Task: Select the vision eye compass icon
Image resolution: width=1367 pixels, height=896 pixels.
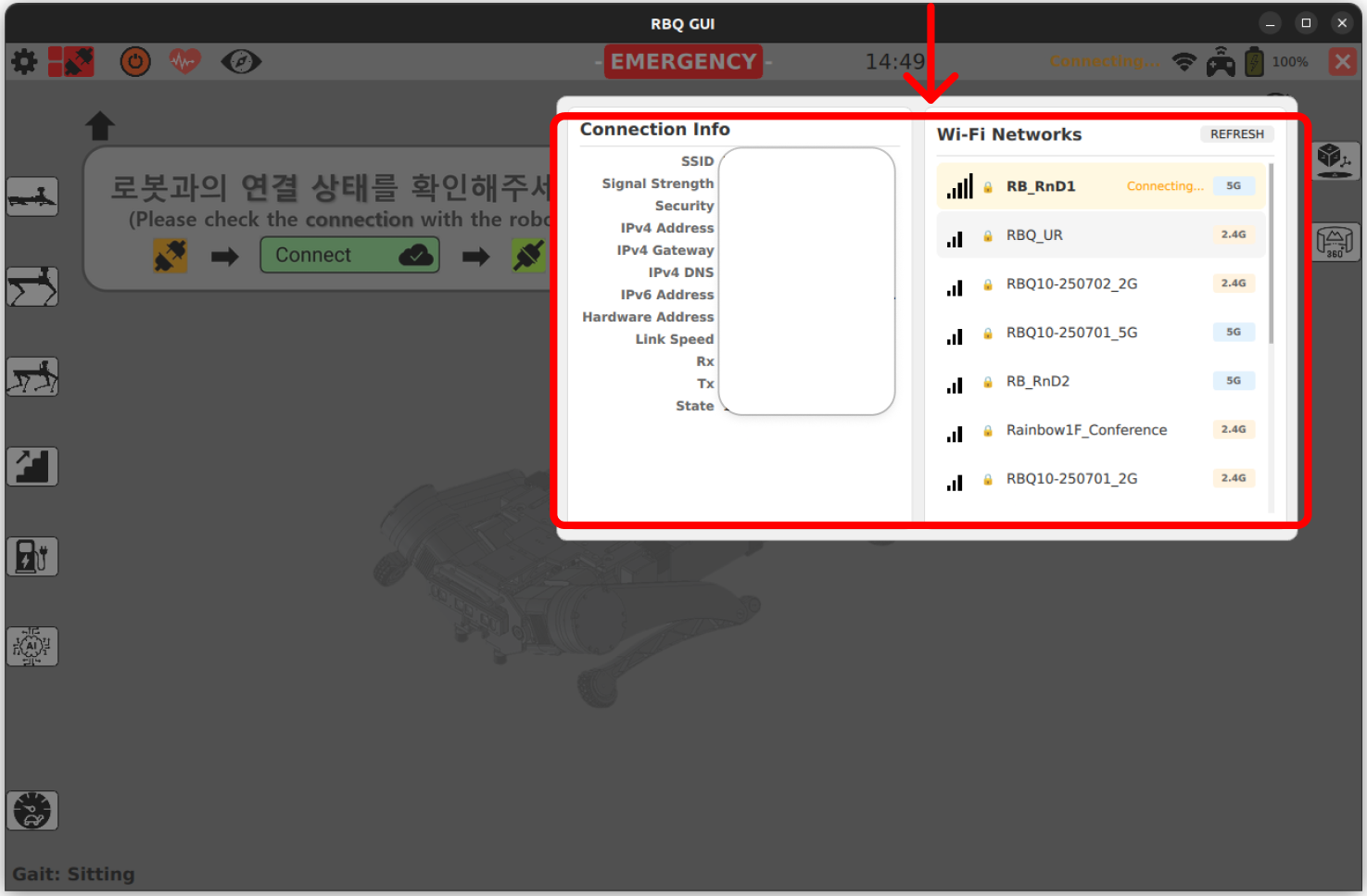Action: coord(240,61)
